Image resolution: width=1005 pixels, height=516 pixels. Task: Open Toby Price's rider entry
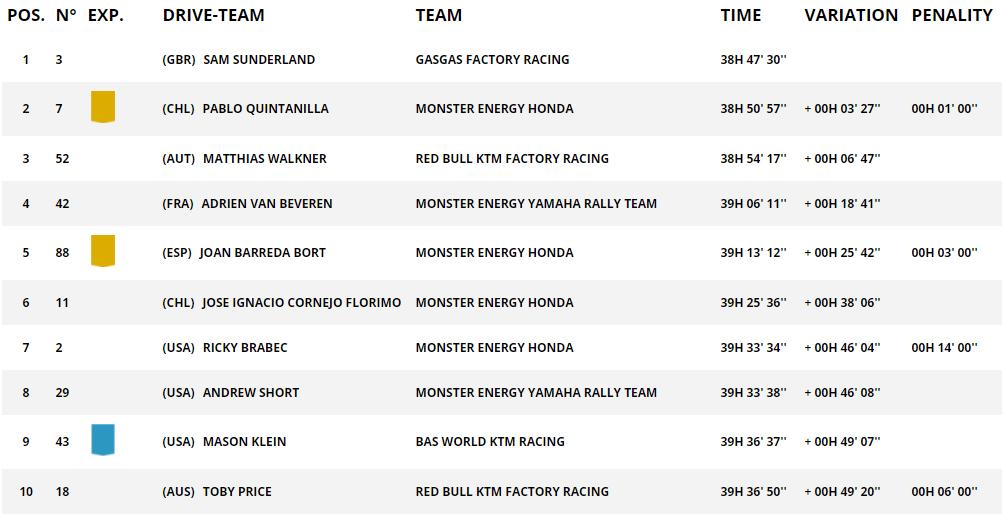[x=237, y=492]
